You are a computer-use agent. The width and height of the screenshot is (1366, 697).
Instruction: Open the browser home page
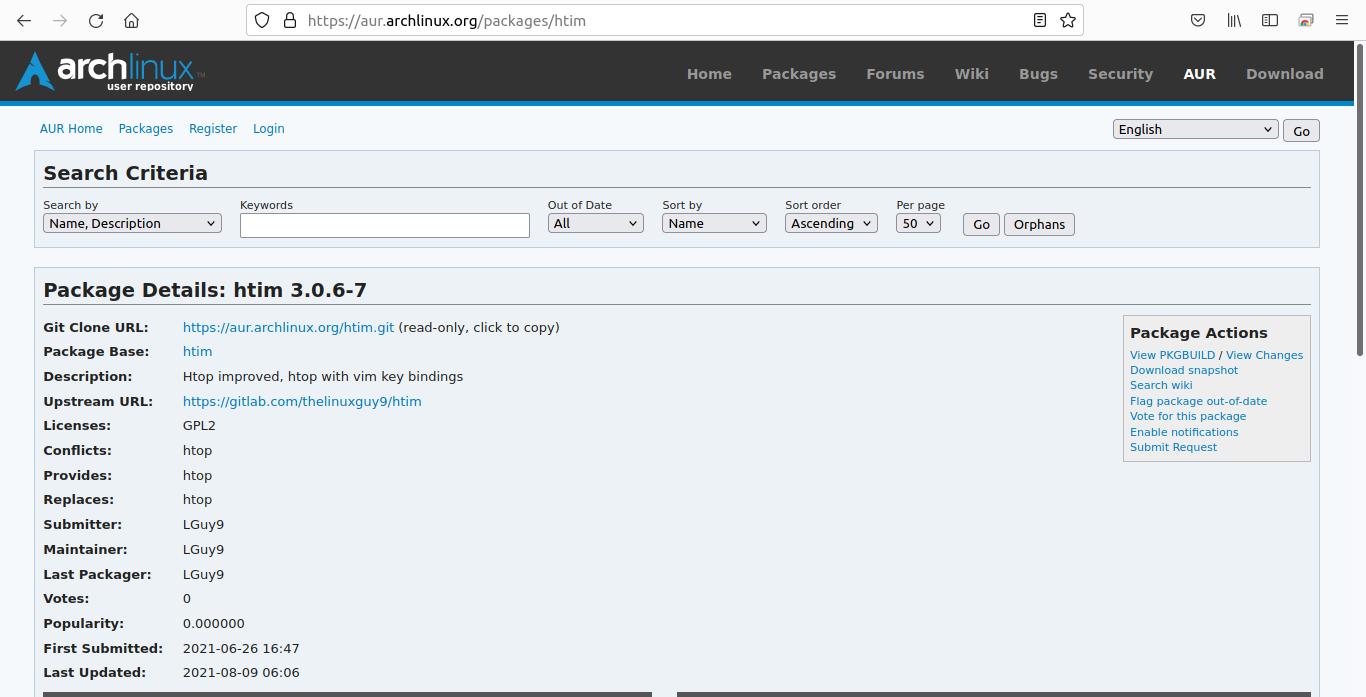(x=131, y=20)
